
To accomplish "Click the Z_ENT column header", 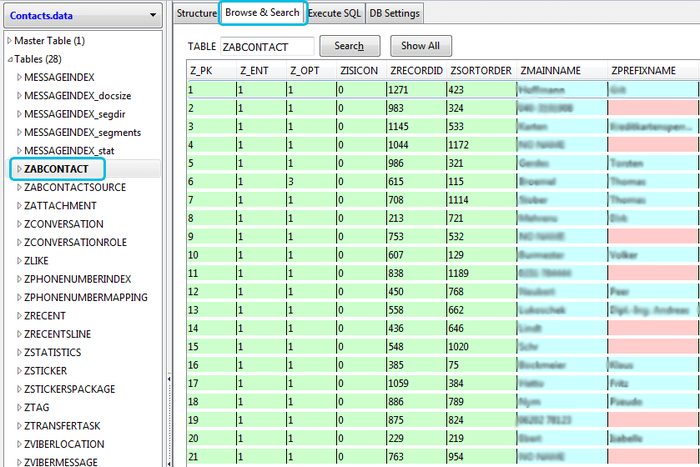I will click(262, 71).
